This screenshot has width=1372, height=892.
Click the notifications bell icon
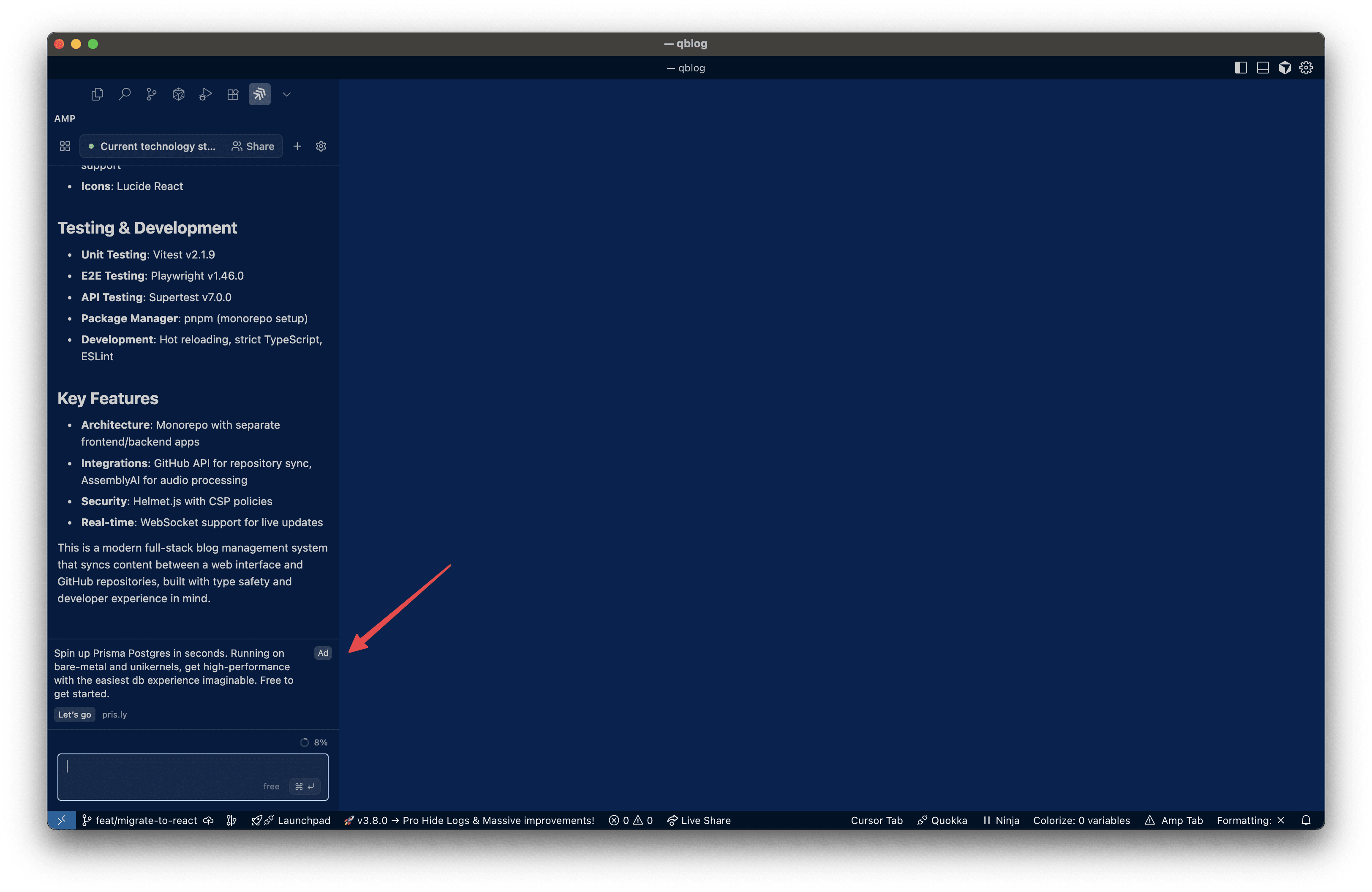click(1306, 820)
